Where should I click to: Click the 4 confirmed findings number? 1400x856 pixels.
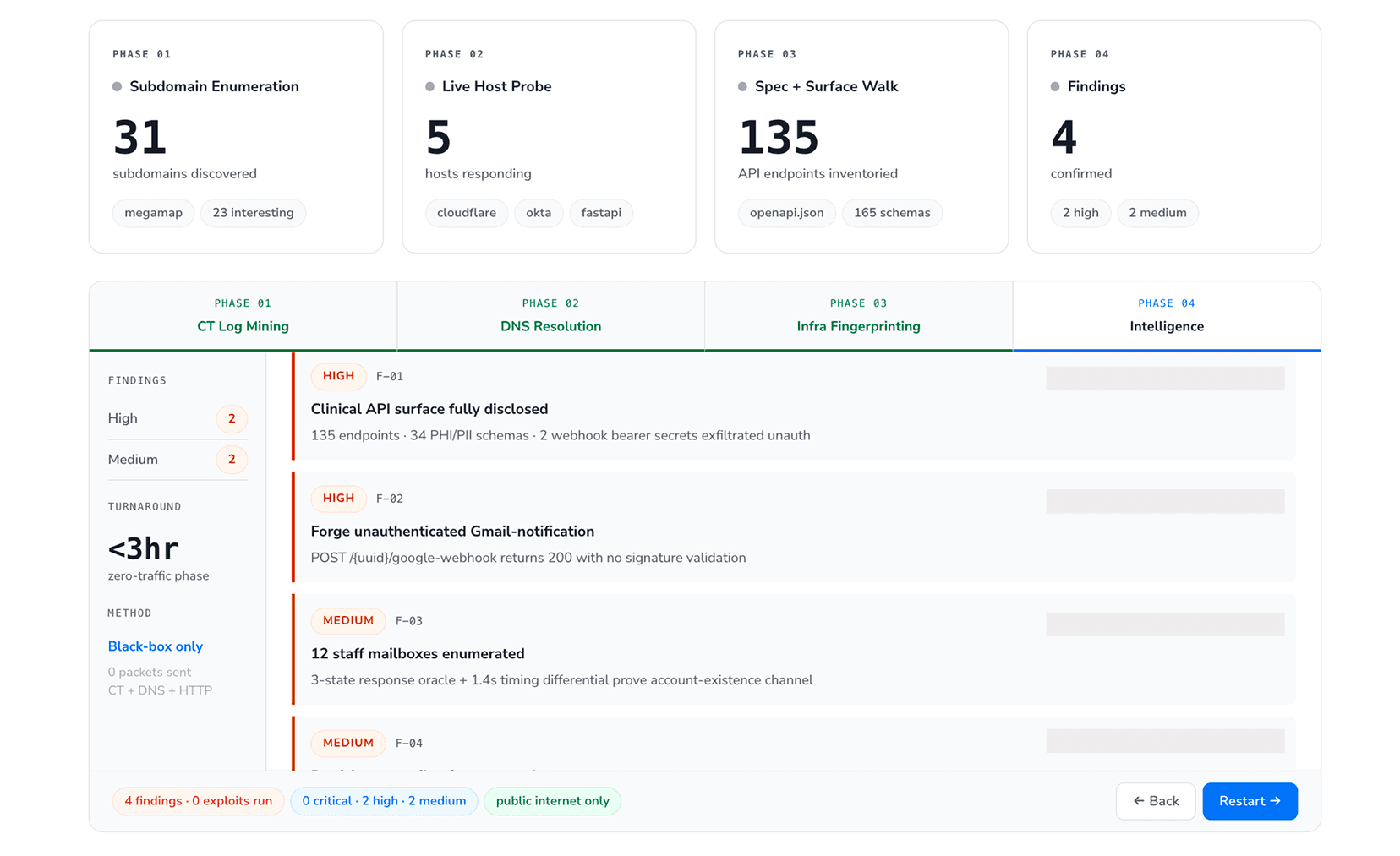(x=1064, y=138)
